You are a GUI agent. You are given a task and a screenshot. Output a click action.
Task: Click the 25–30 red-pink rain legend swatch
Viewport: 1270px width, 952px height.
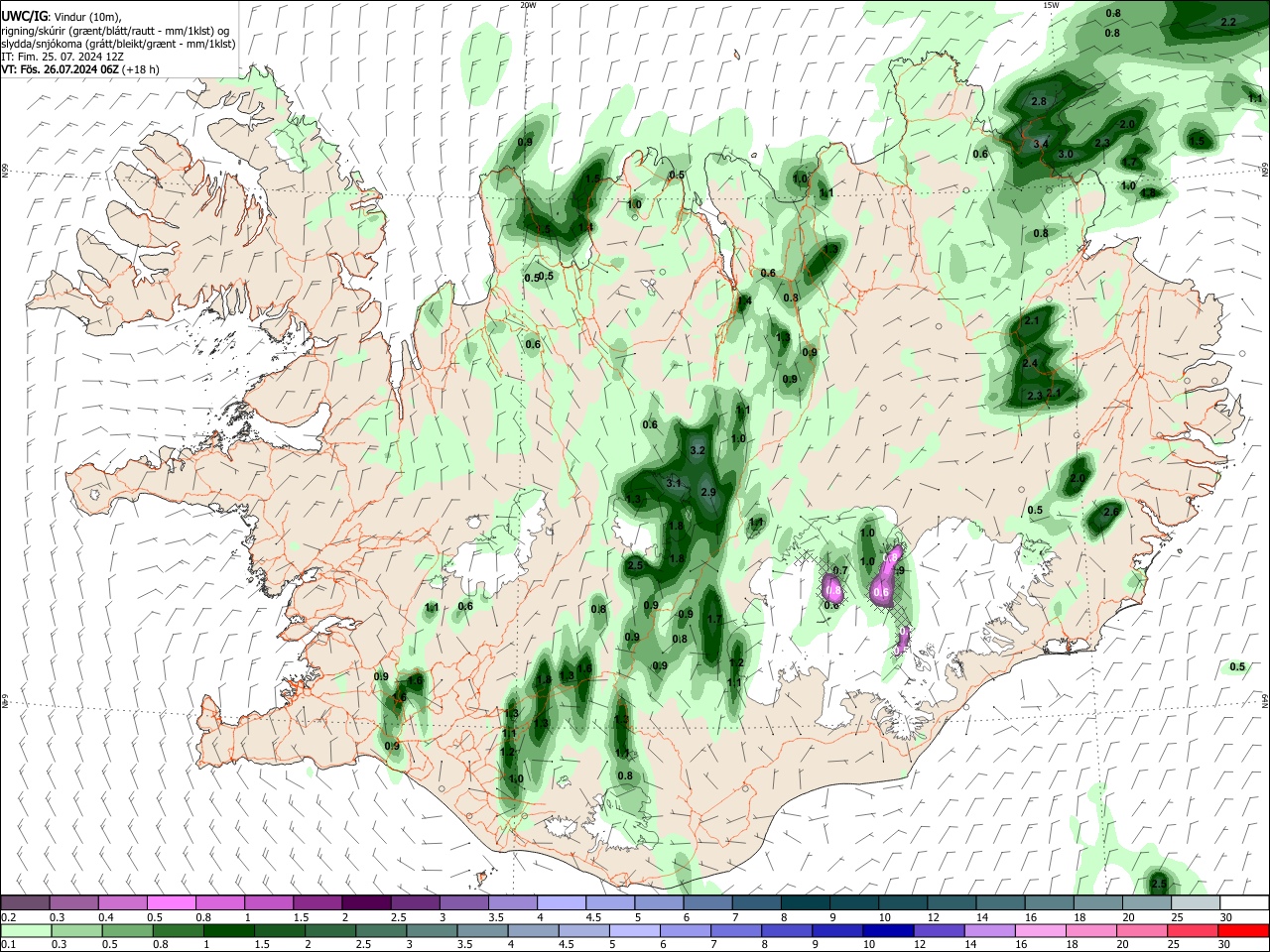point(1193,930)
